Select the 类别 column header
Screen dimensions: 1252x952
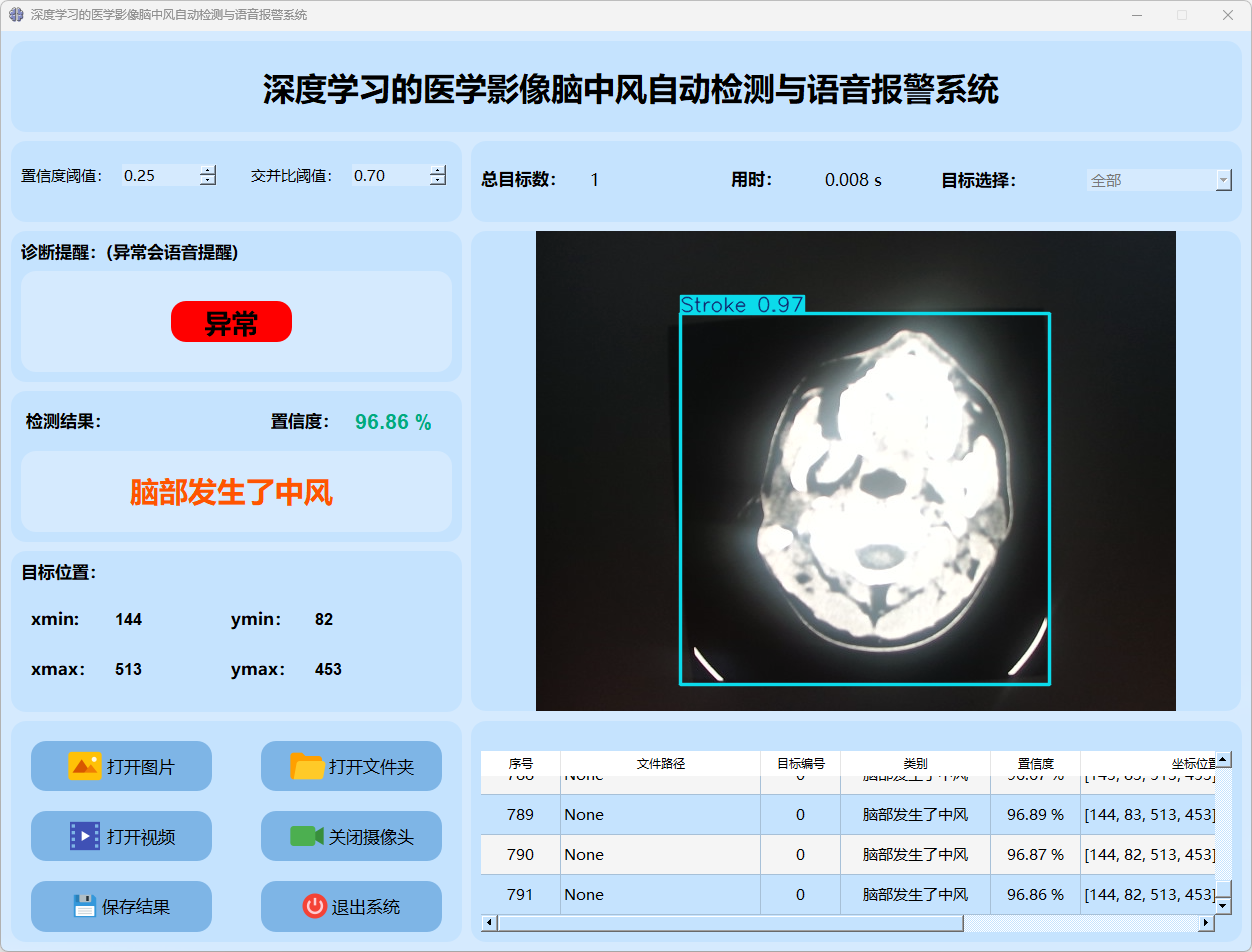915,763
